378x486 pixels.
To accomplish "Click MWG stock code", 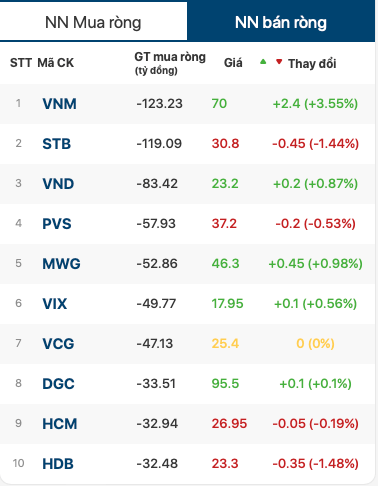I will tap(62, 264).
